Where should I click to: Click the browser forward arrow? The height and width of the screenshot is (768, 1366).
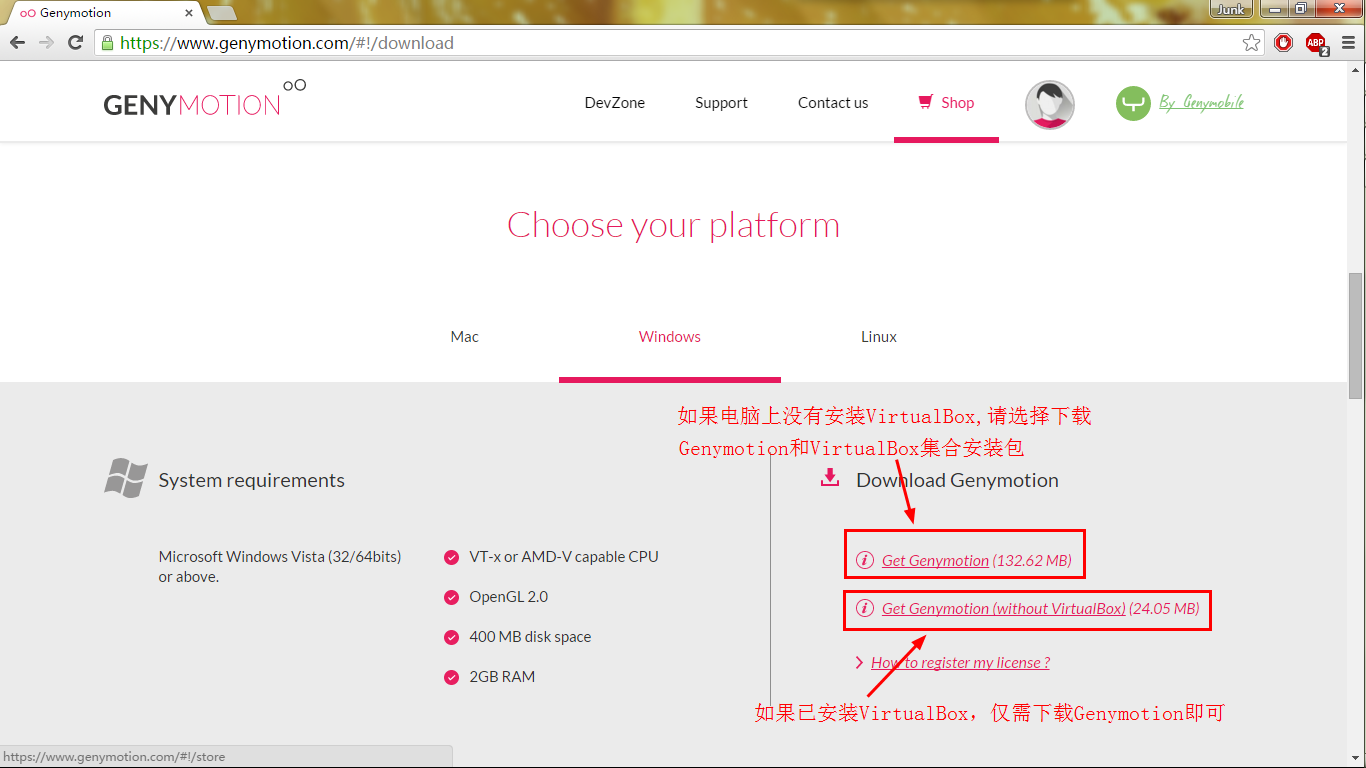click(46, 43)
